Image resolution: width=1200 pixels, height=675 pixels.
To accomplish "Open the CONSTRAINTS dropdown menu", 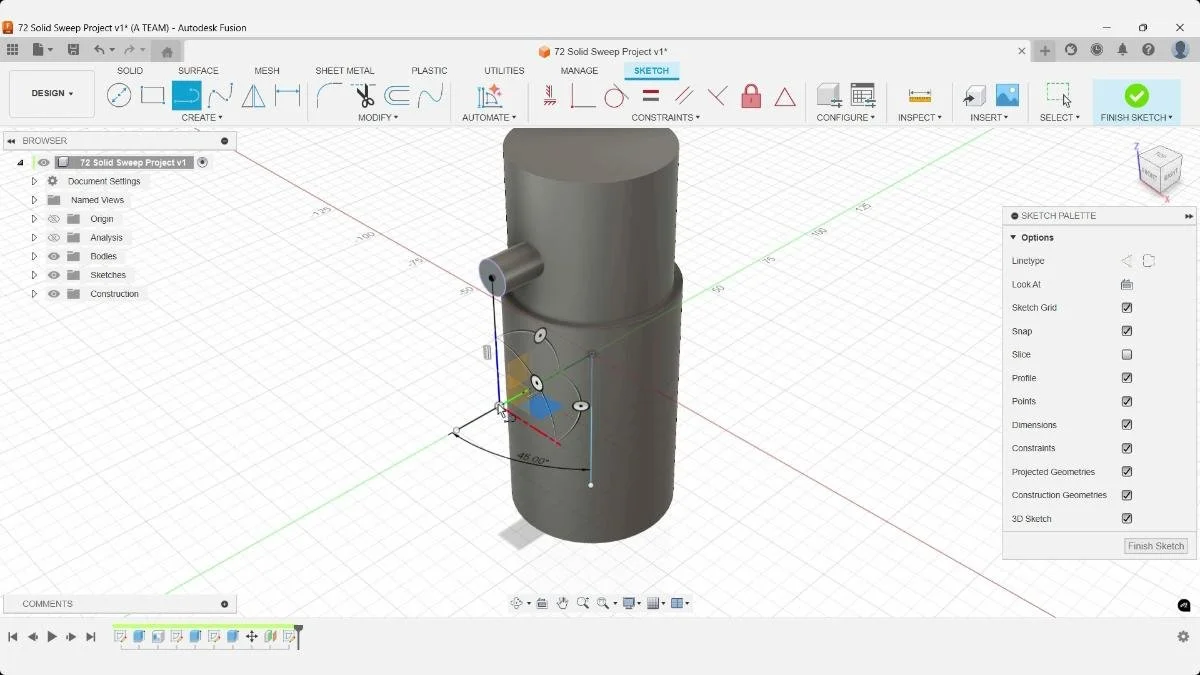I will coord(666,118).
